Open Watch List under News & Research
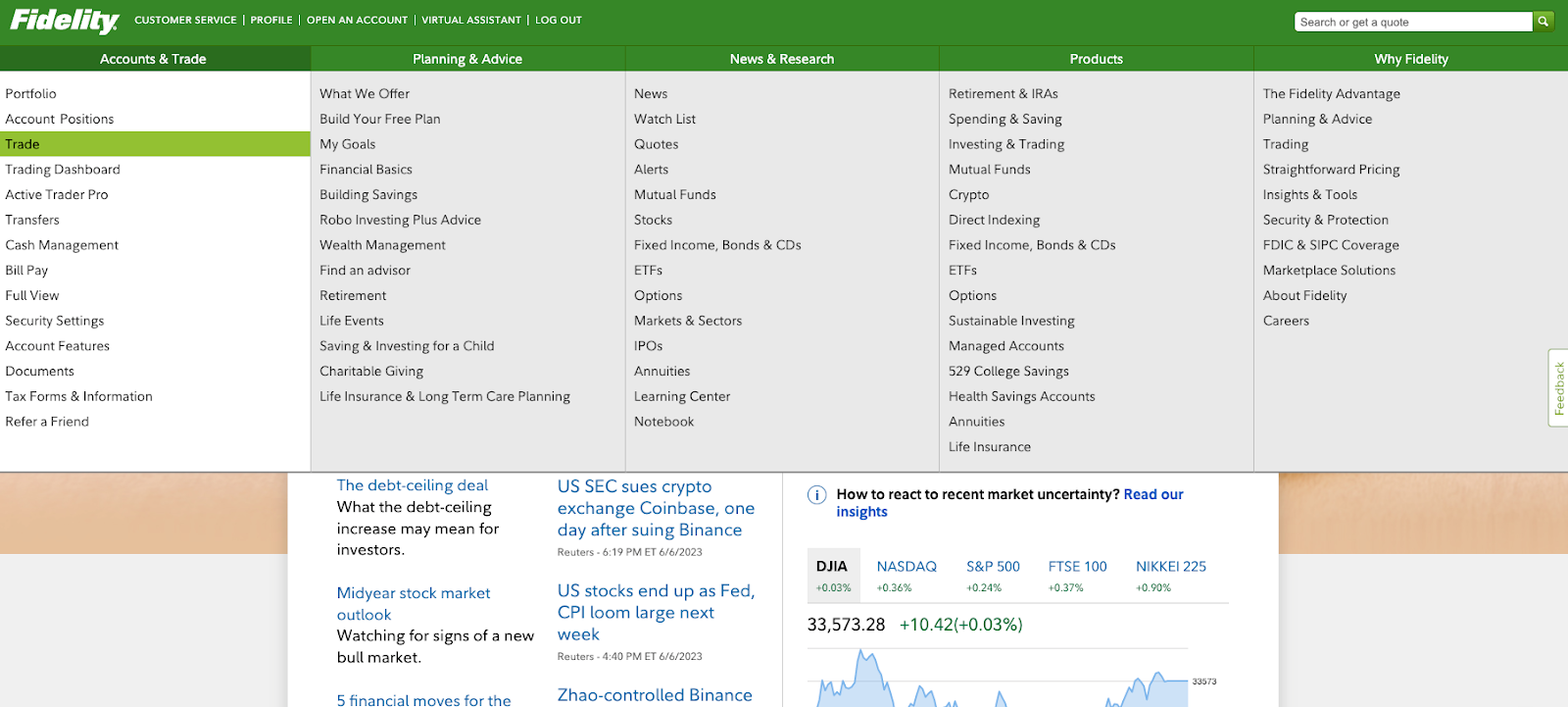Viewport: 1568px width, 707px height. 665,120
